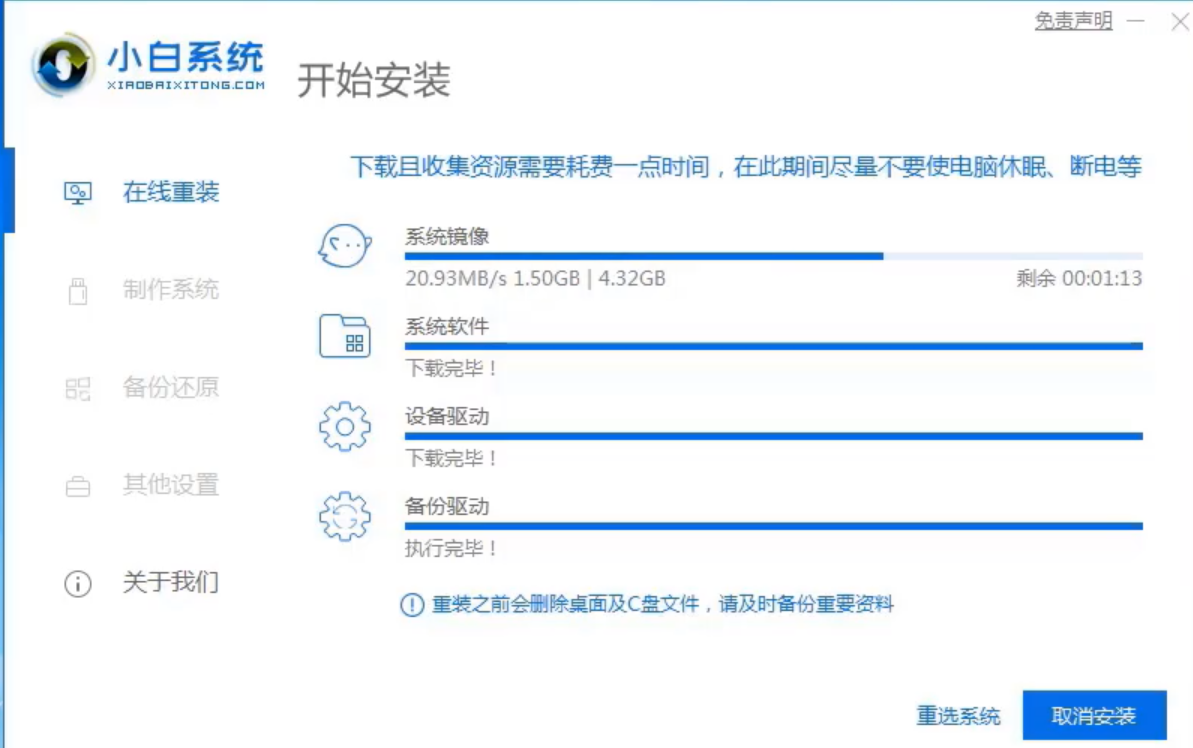Click the 备份驱动 gear icon
Screen dimensions: 1193x748
tap(344, 517)
